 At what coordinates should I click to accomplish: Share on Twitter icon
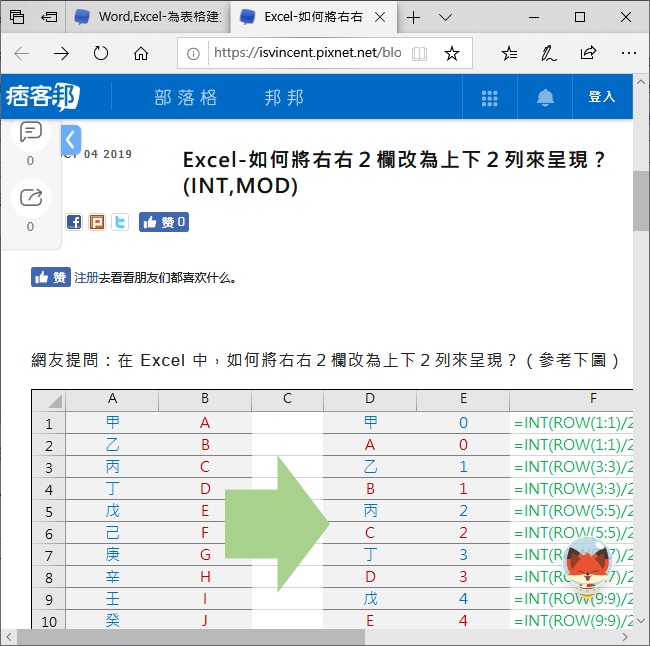[120, 222]
